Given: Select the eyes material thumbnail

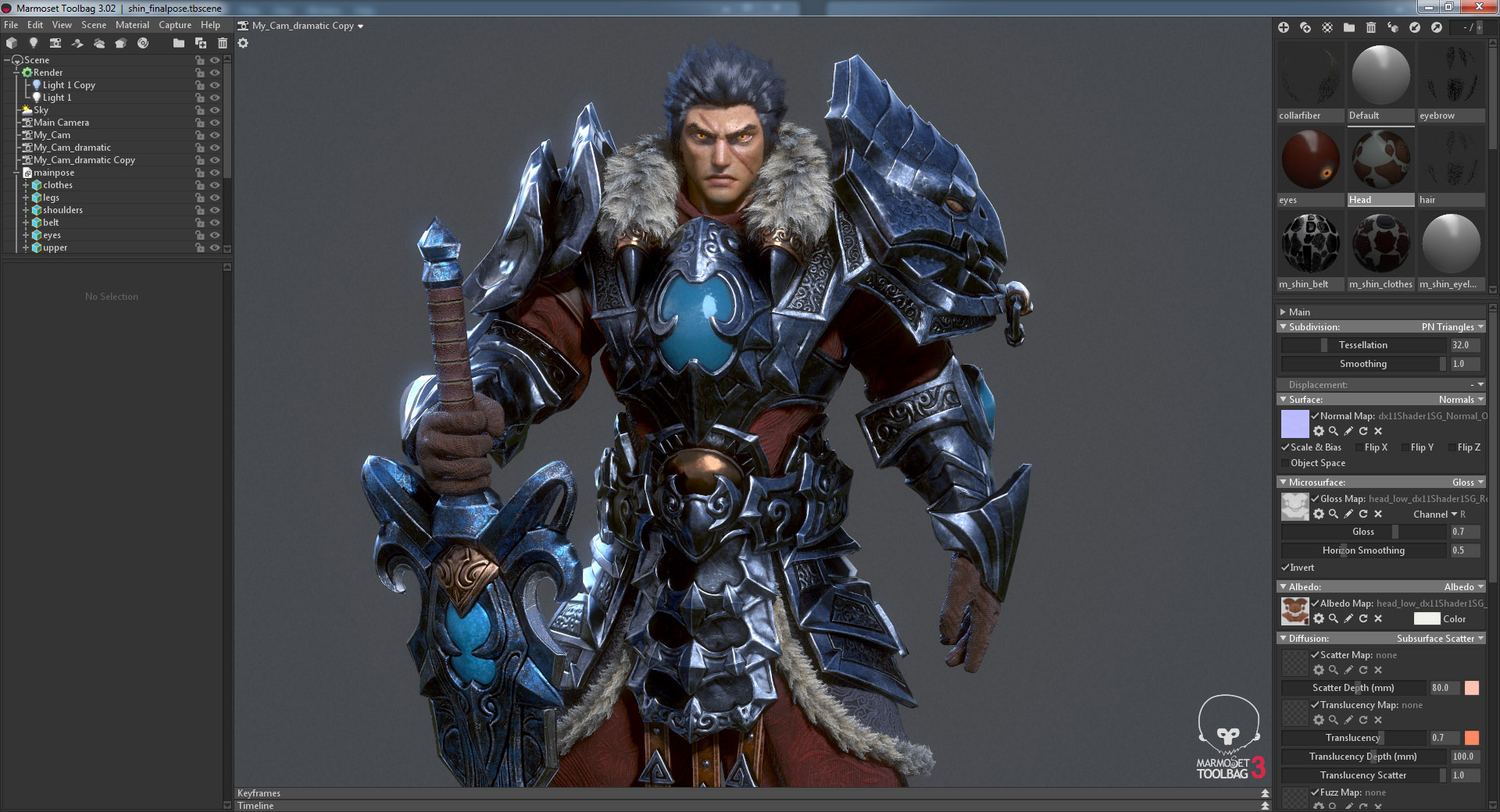Looking at the screenshot, I should 1310,160.
